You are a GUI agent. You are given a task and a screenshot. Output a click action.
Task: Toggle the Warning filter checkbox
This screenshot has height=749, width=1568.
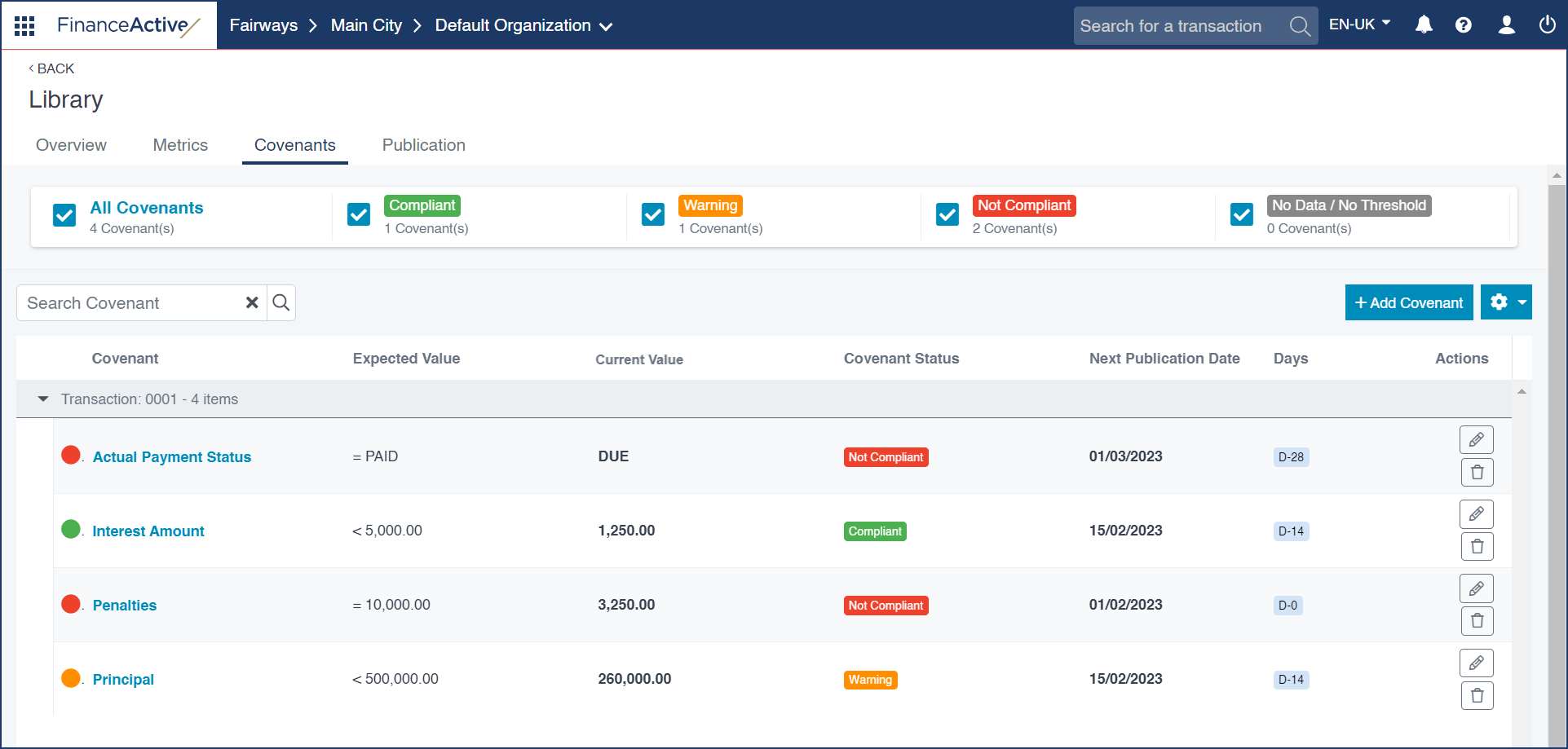(653, 215)
